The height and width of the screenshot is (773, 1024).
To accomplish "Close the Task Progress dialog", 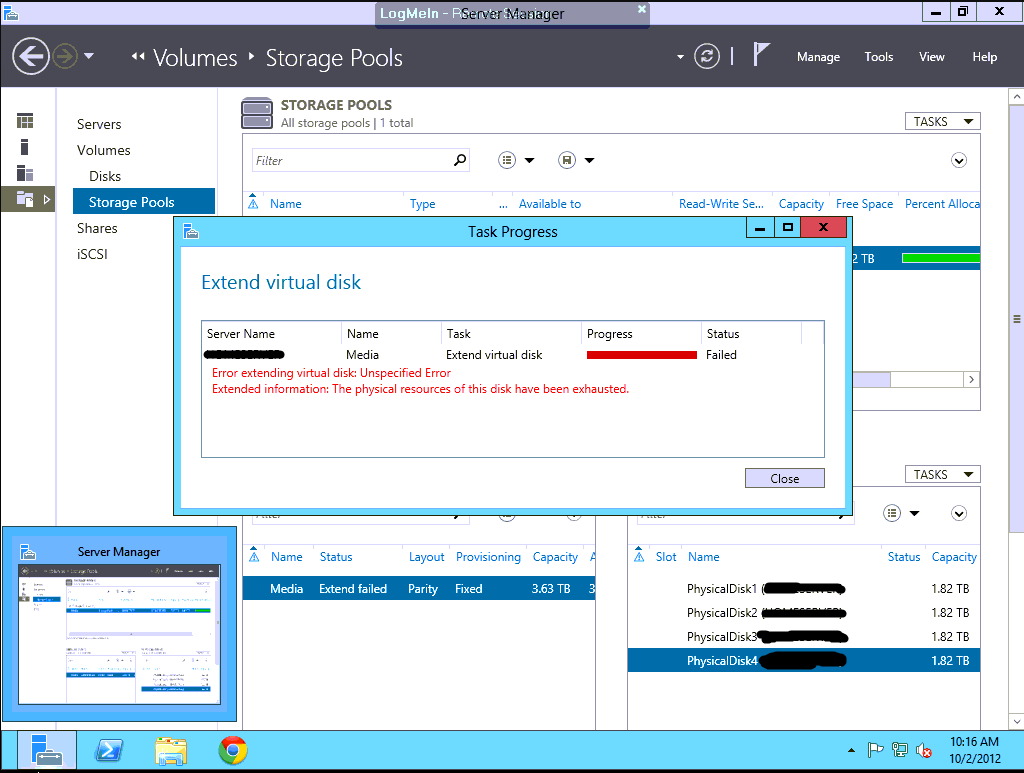I will [784, 478].
